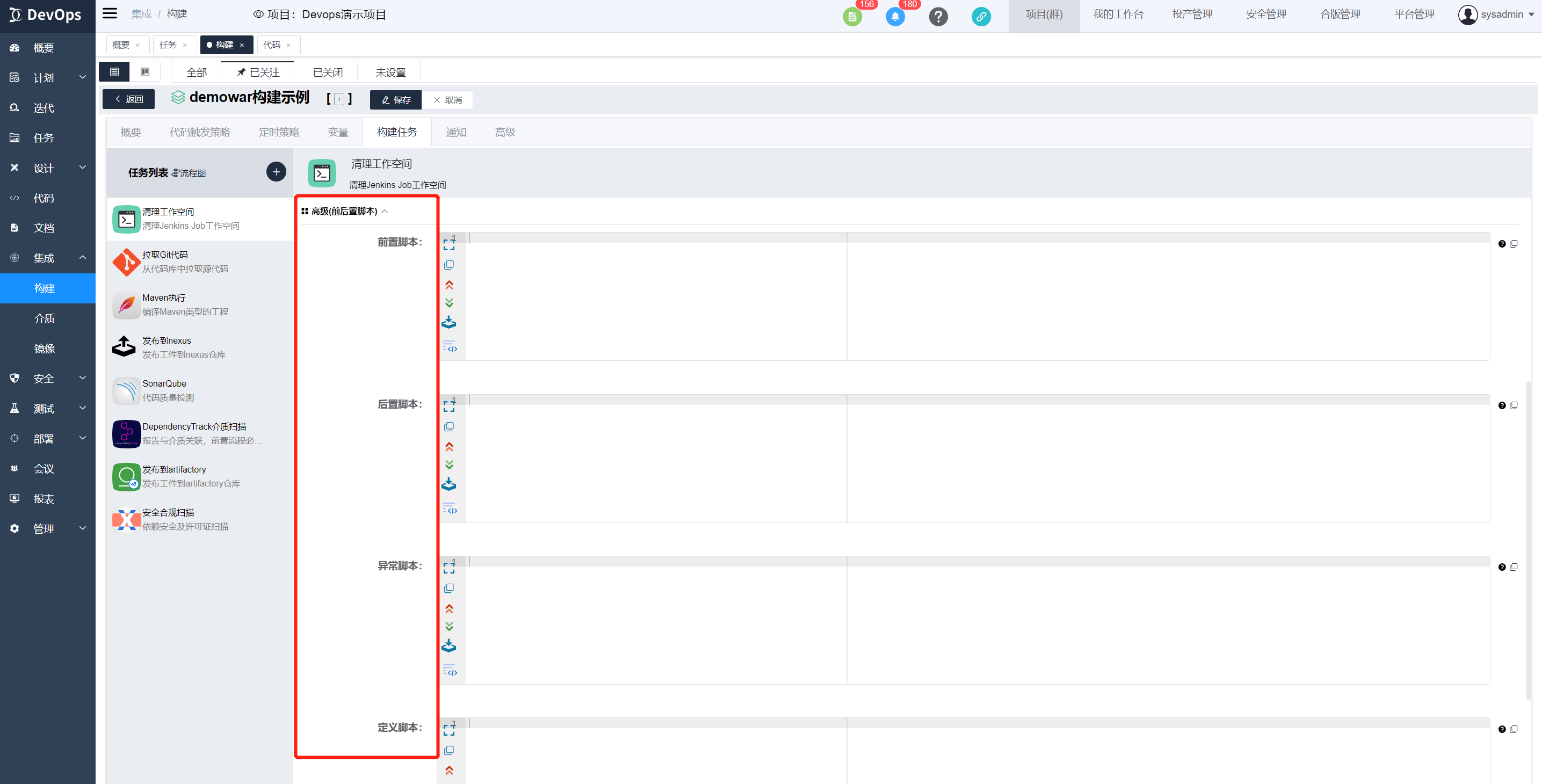Click help question mark icon right of 前置脚本
Image resolution: width=1542 pixels, height=784 pixels.
pos(1502,244)
